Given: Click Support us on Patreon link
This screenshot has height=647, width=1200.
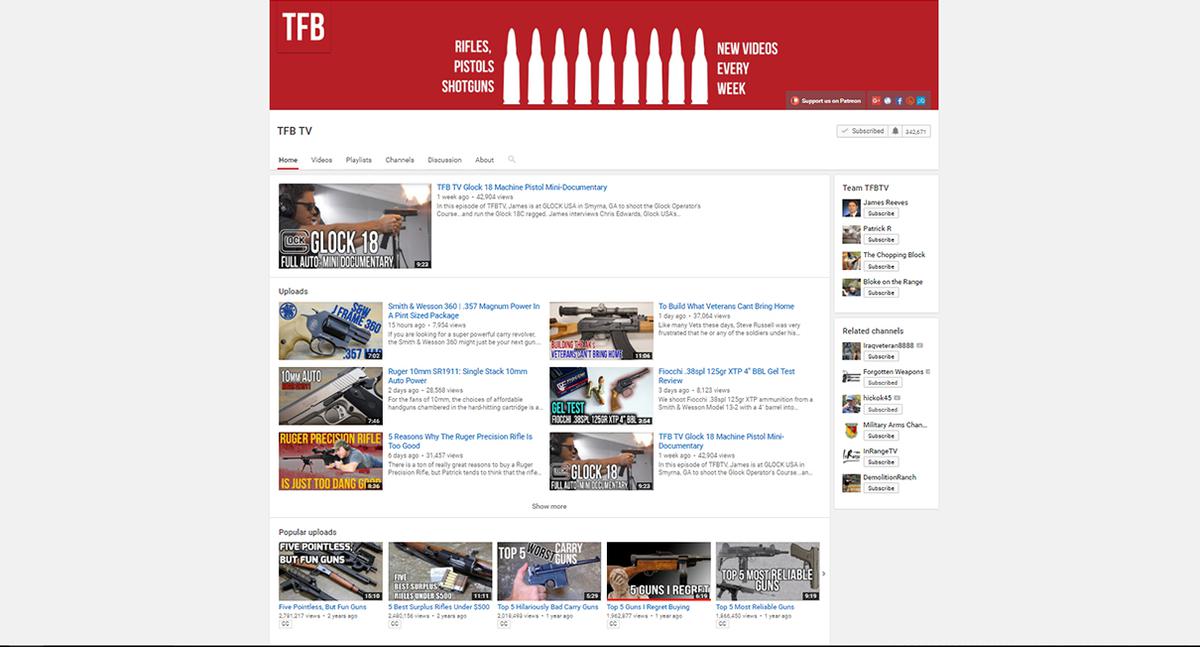Looking at the screenshot, I should coord(826,100).
